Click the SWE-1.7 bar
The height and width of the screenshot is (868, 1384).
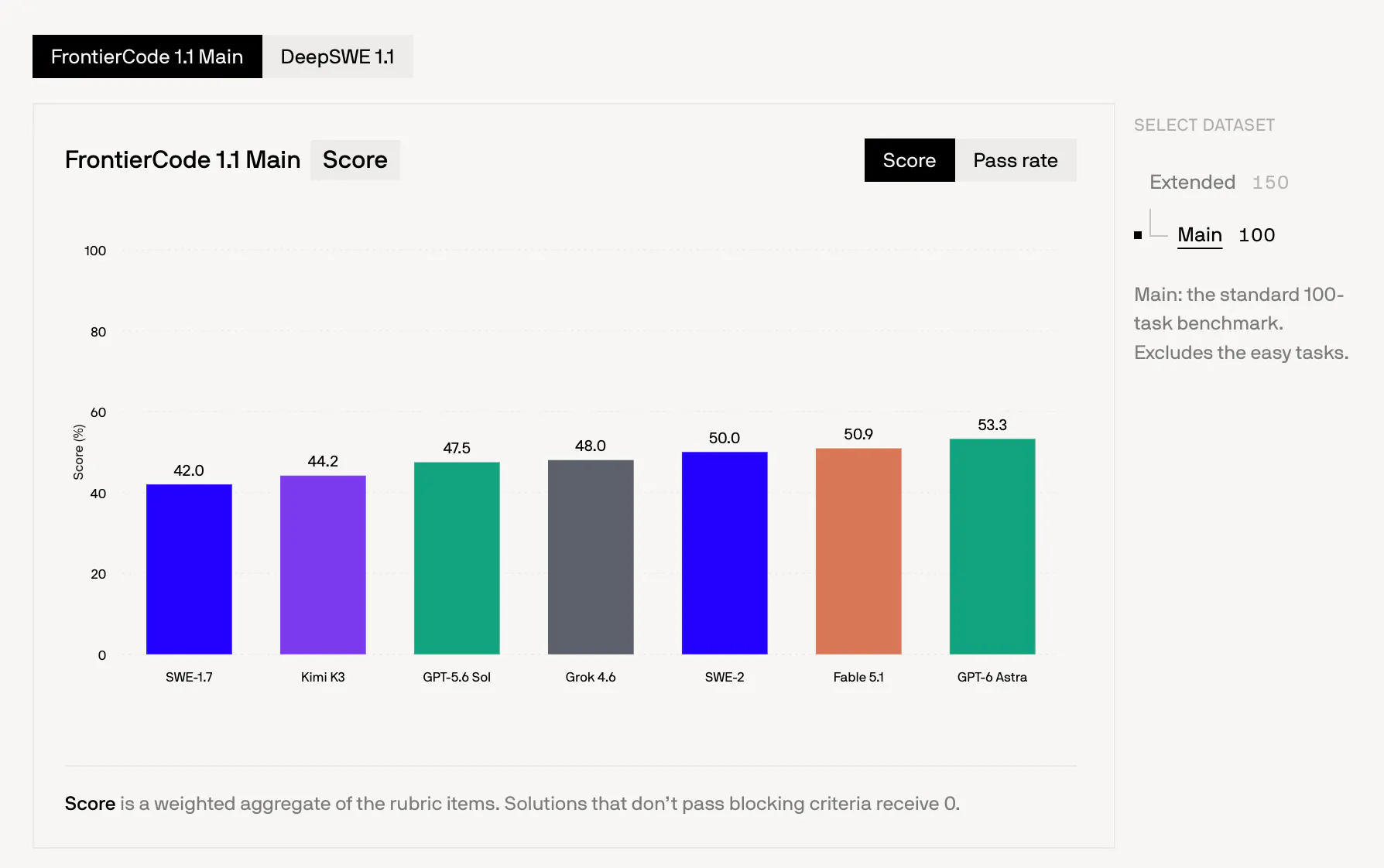tap(189, 569)
